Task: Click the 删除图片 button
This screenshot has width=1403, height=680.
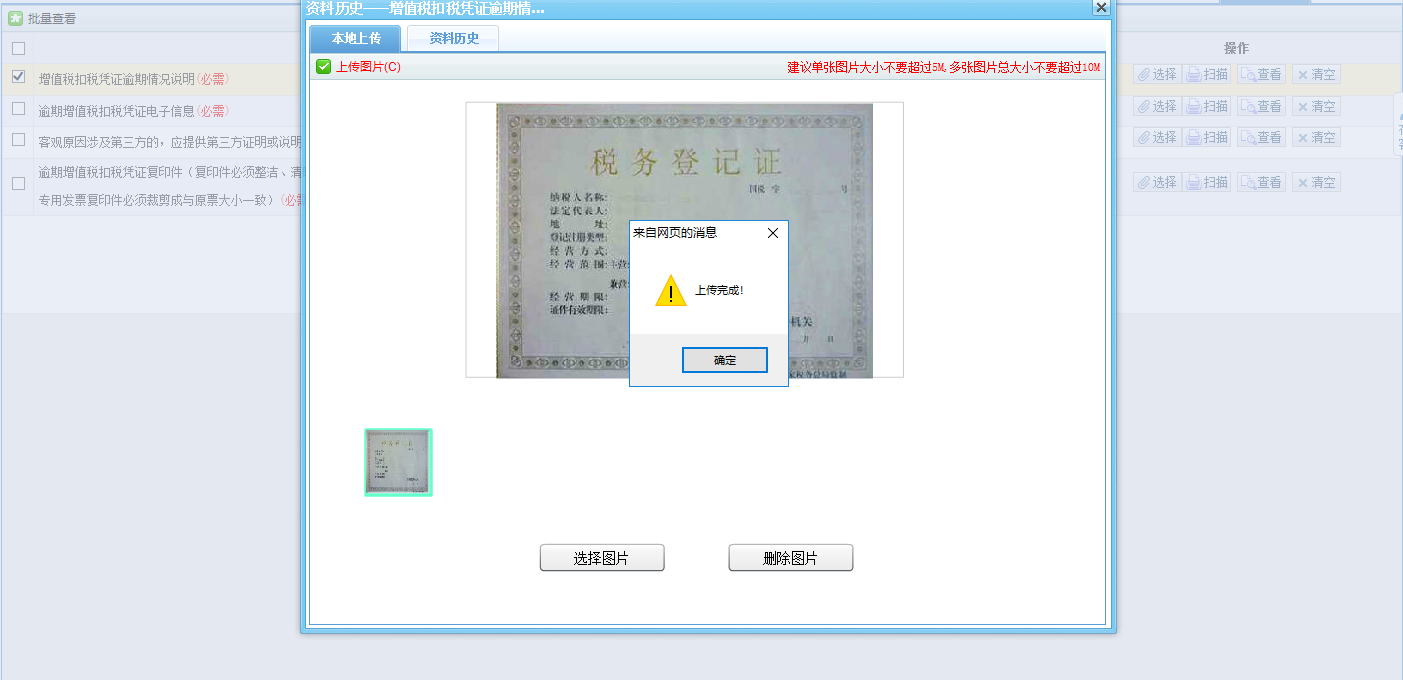Action: 790,557
